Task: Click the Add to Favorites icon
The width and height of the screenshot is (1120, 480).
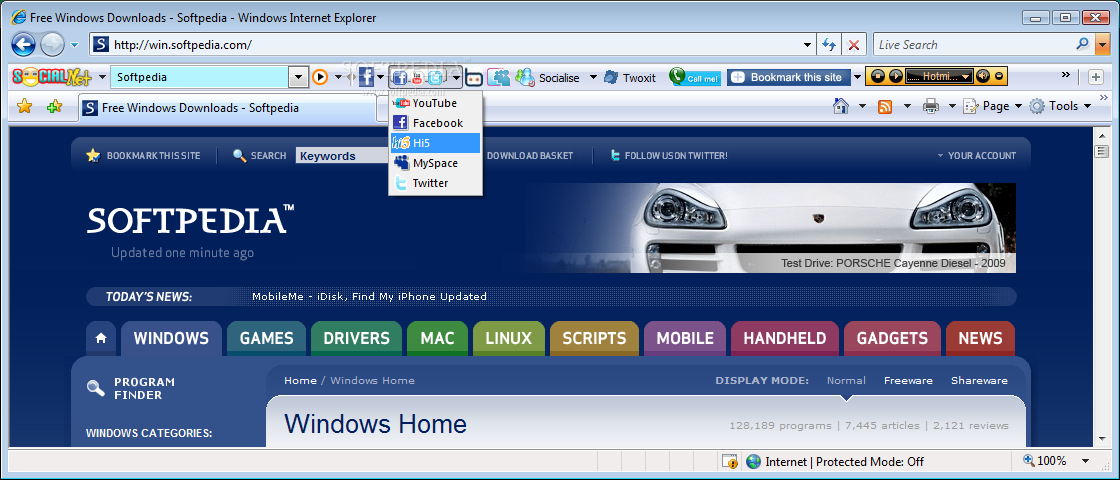Action: pos(54,107)
